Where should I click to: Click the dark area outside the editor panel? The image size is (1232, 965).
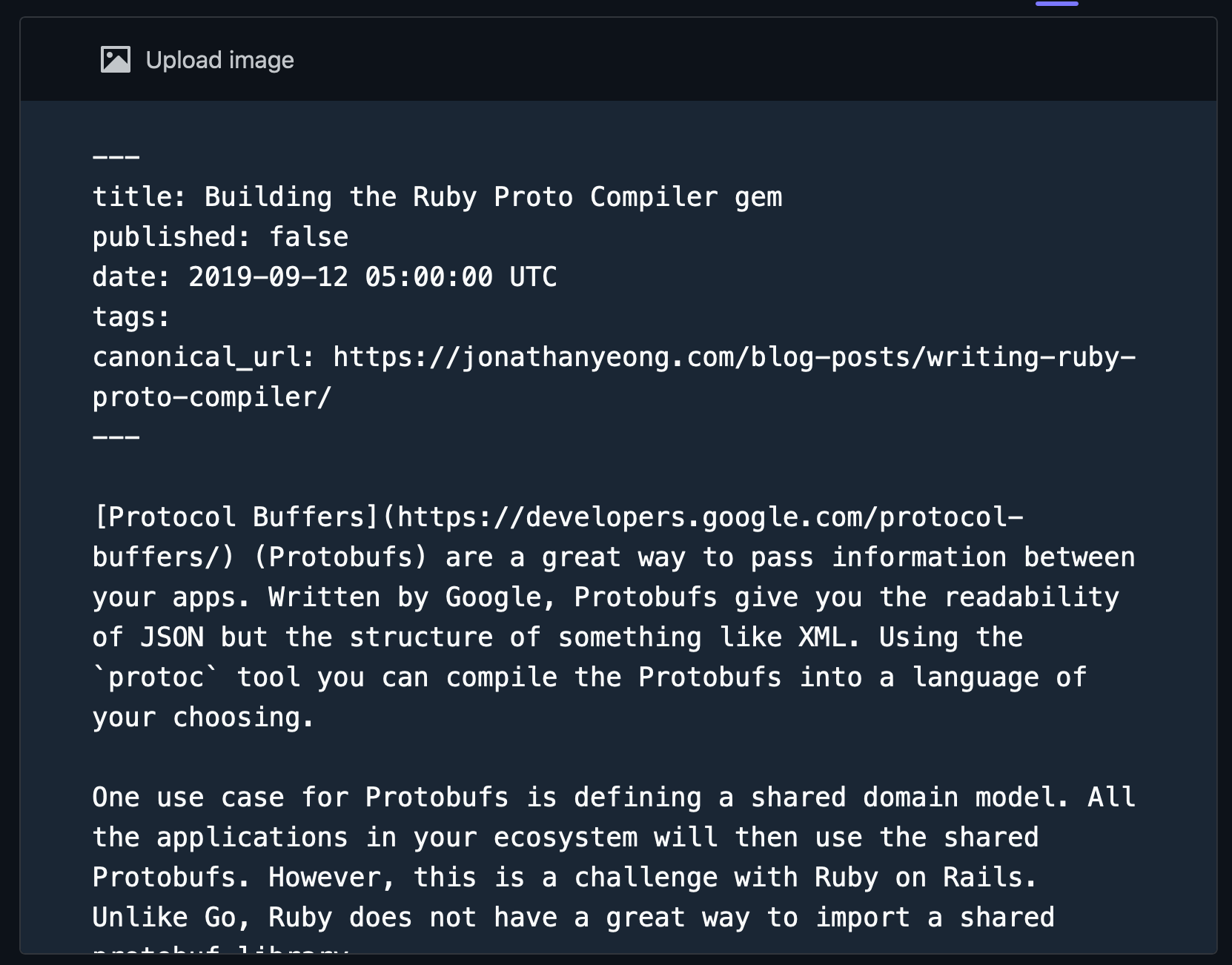(x=9, y=482)
